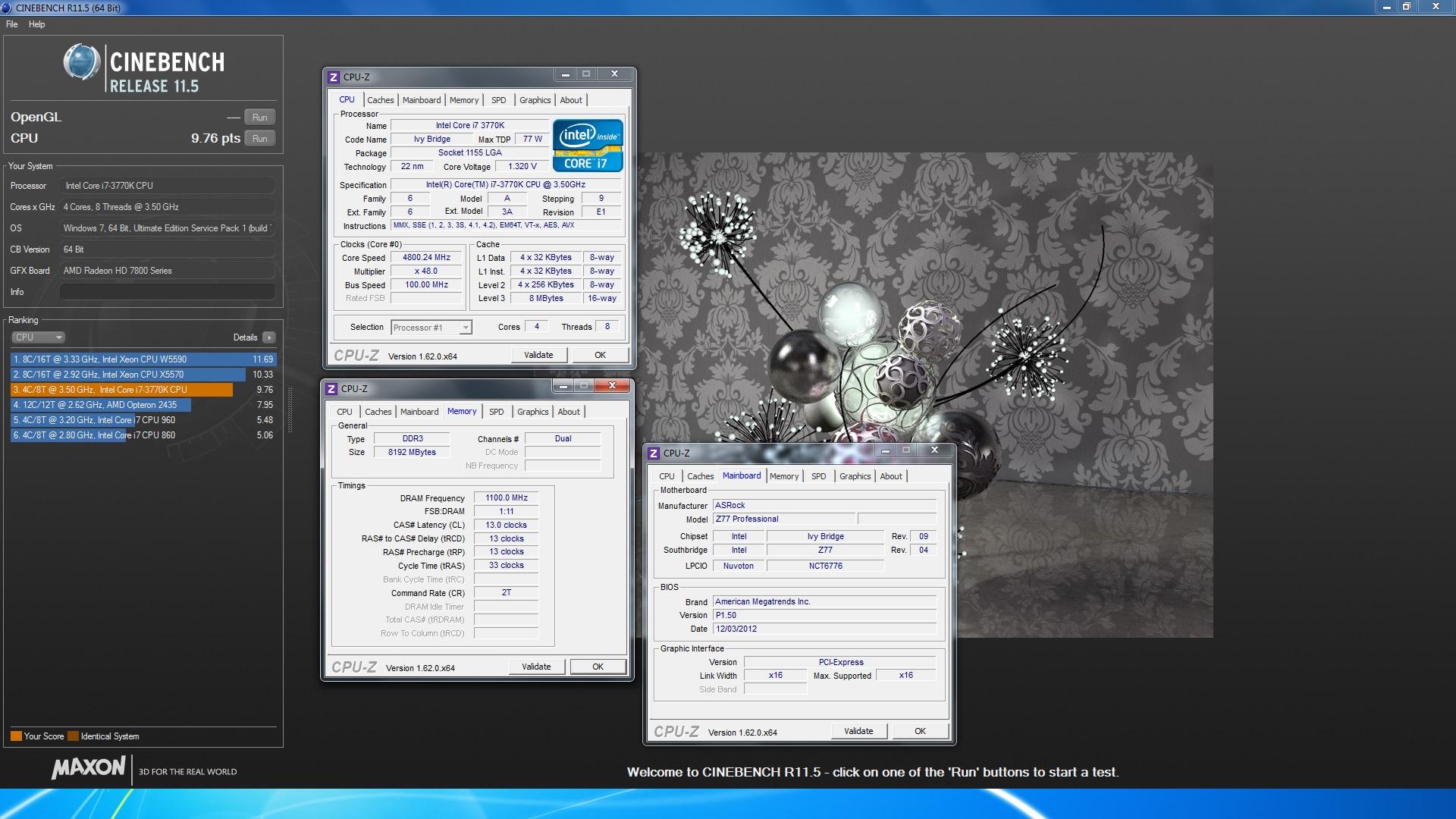Screen dimensions: 1456x819
Task: Open the SPD tab in the top CPU-Z window
Action: coord(498,100)
